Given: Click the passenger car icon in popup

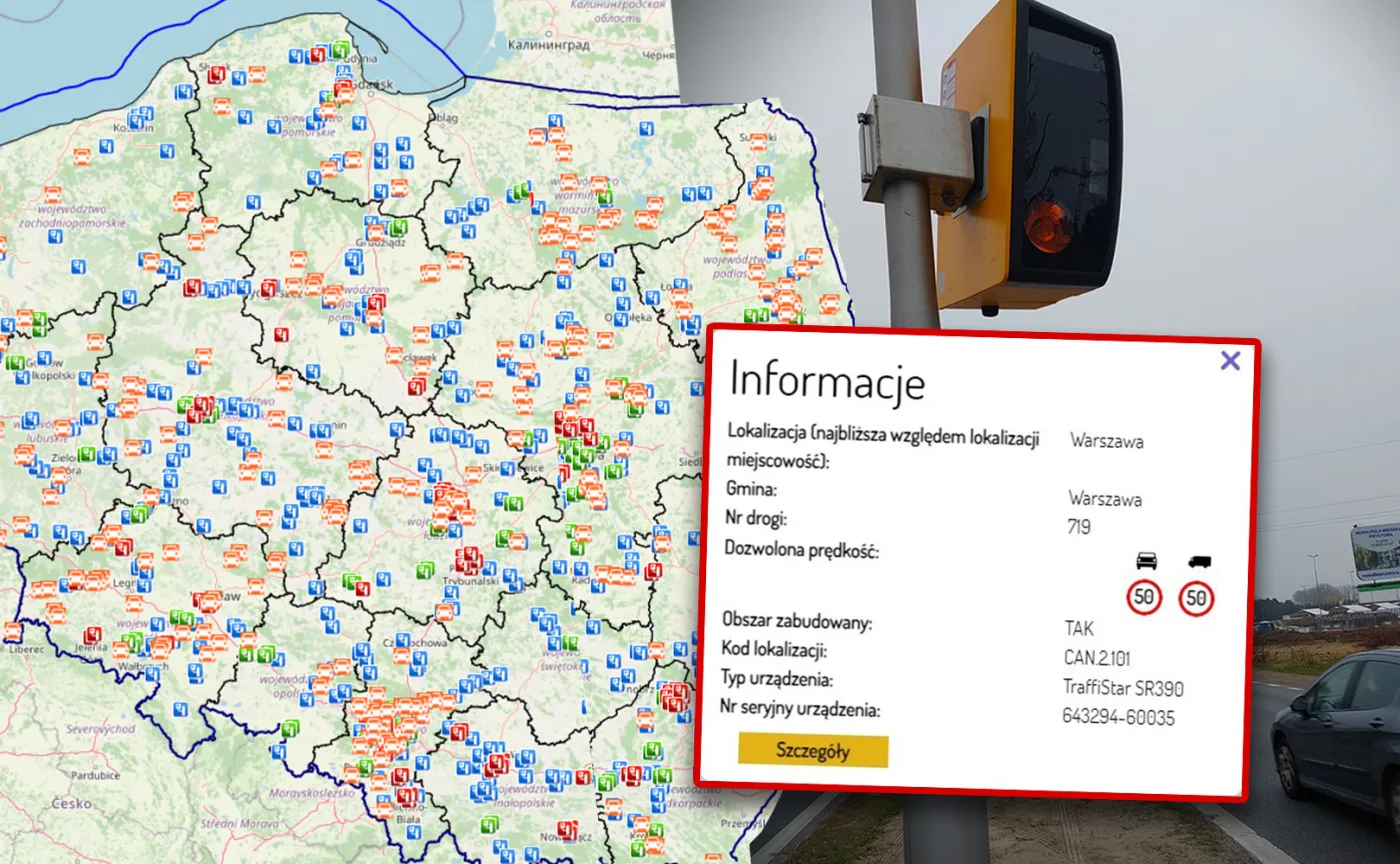Looking at the screenshot, I should coord(1146,561).
